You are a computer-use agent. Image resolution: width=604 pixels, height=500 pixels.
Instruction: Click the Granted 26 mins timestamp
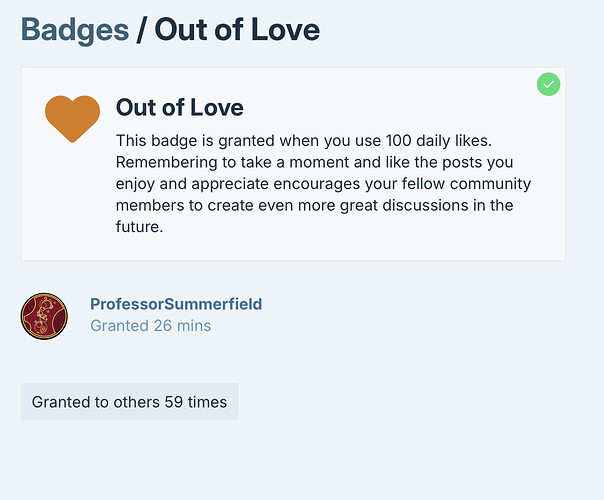151,326
